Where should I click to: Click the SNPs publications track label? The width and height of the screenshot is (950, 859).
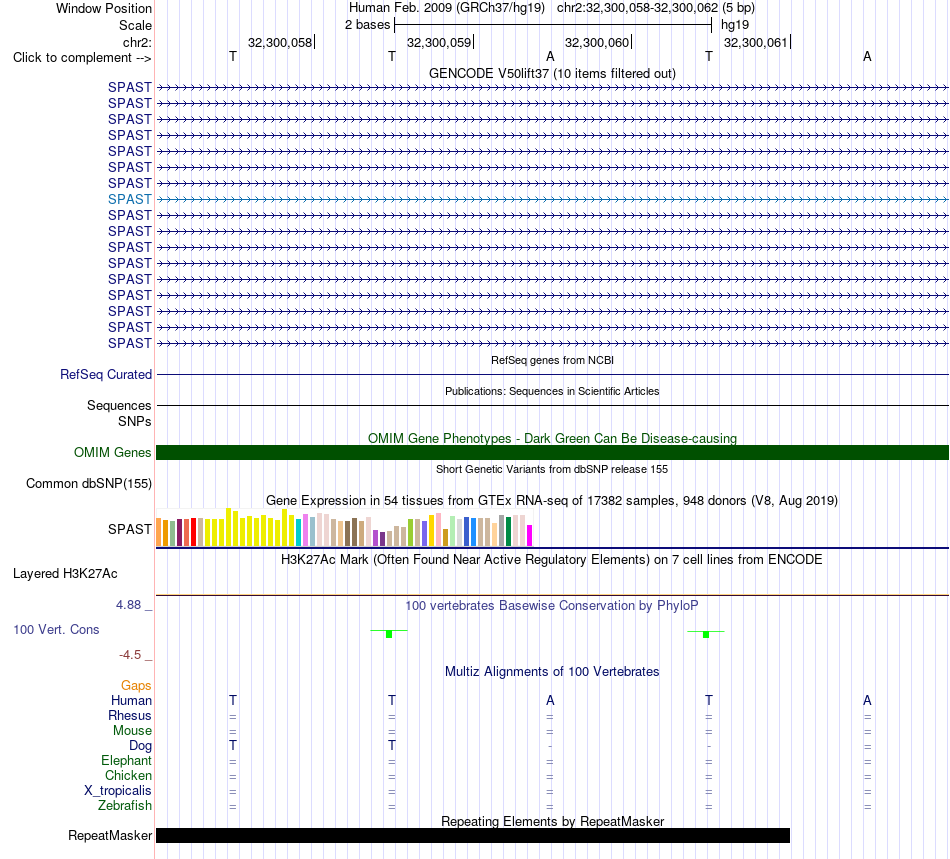tap(135, 421)
